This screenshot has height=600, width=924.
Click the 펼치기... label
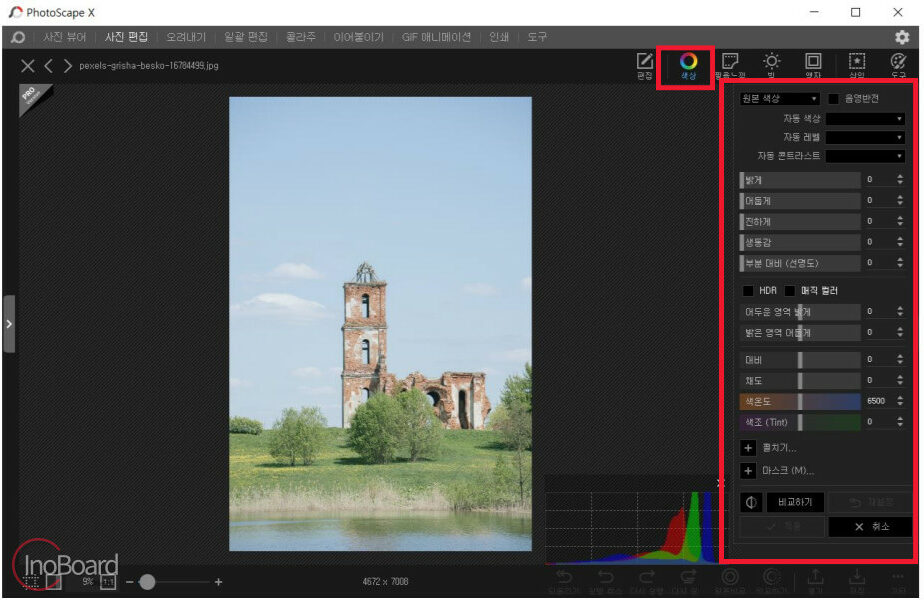779,448
